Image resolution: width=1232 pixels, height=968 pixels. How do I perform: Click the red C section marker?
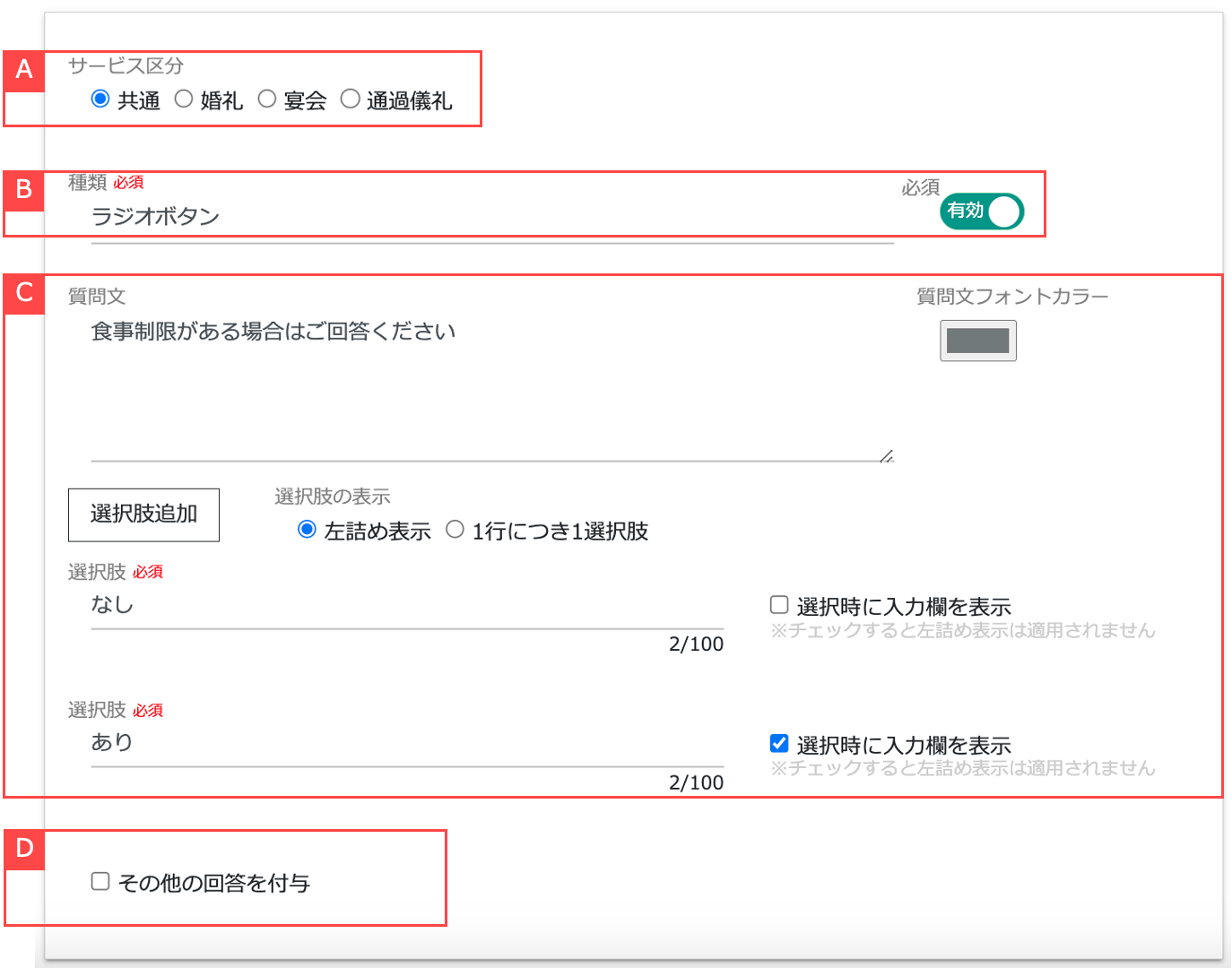coord(24,291)
